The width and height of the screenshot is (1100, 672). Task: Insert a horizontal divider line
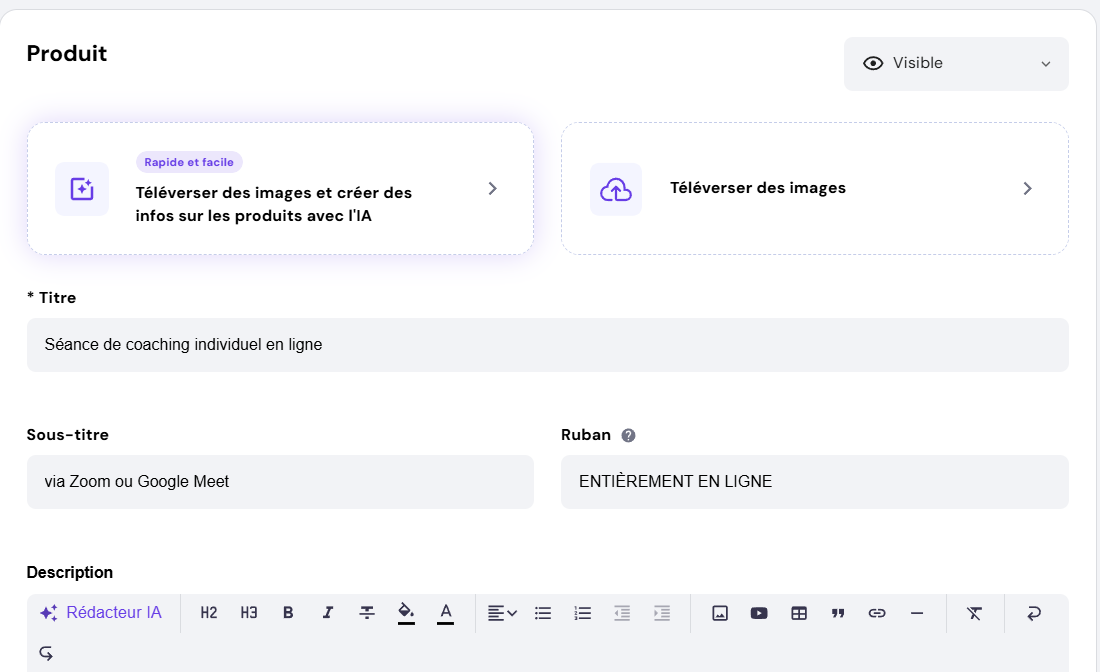pos(917,612)
